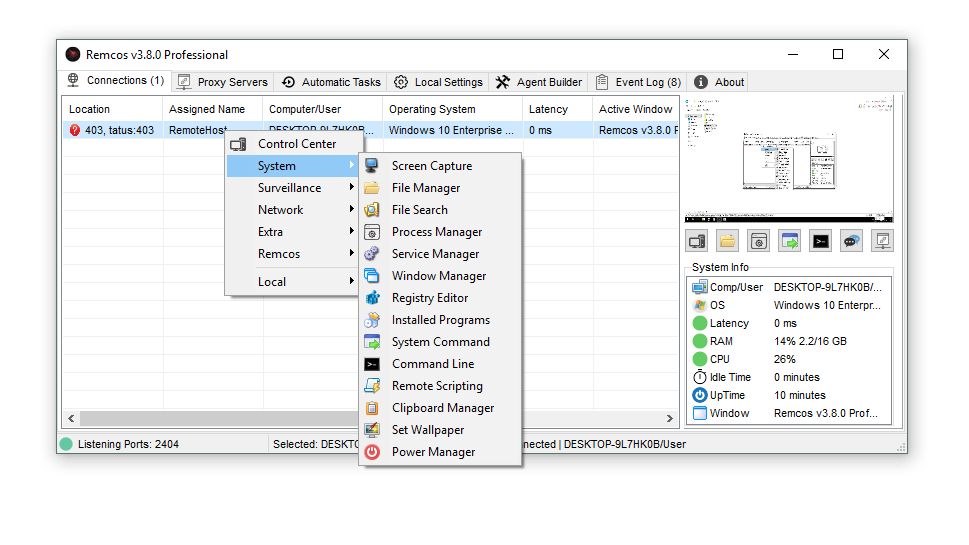This screenshot has width=969, height=545.
Task: Click the Set Wallpaper icon in submenu
Action: (372, 430)
